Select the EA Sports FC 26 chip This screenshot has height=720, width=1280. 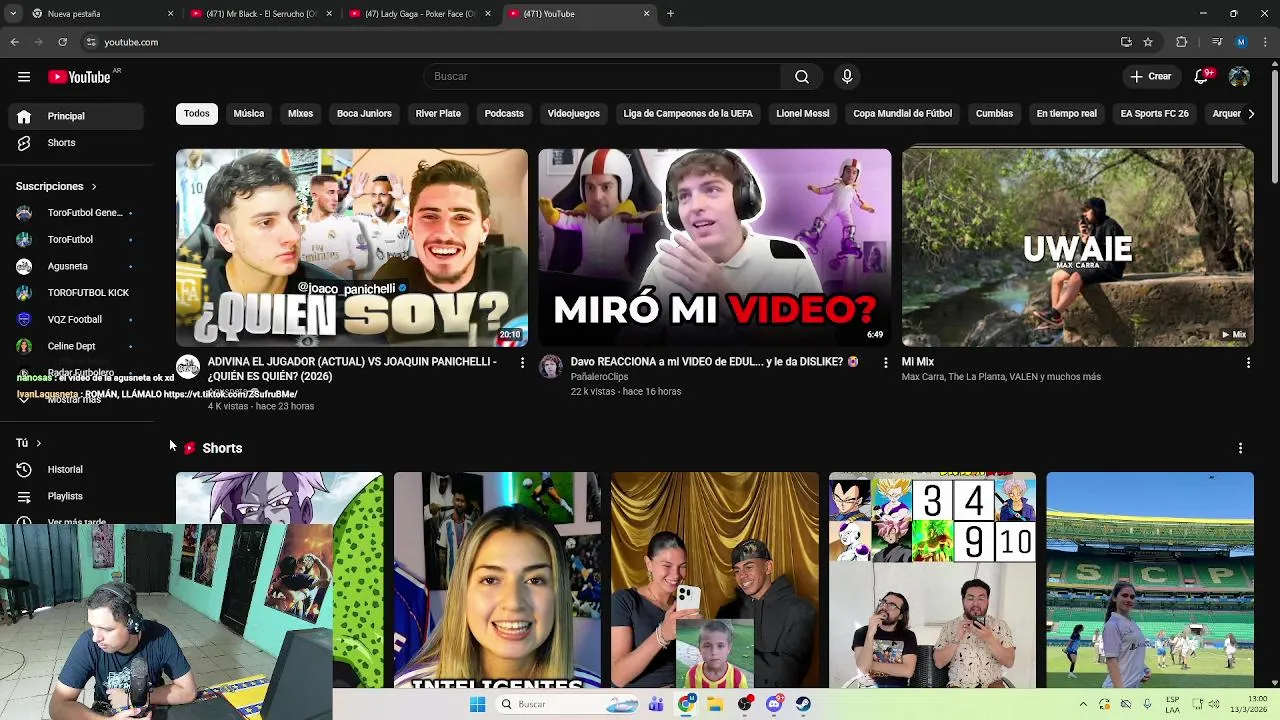point(1154,114)
